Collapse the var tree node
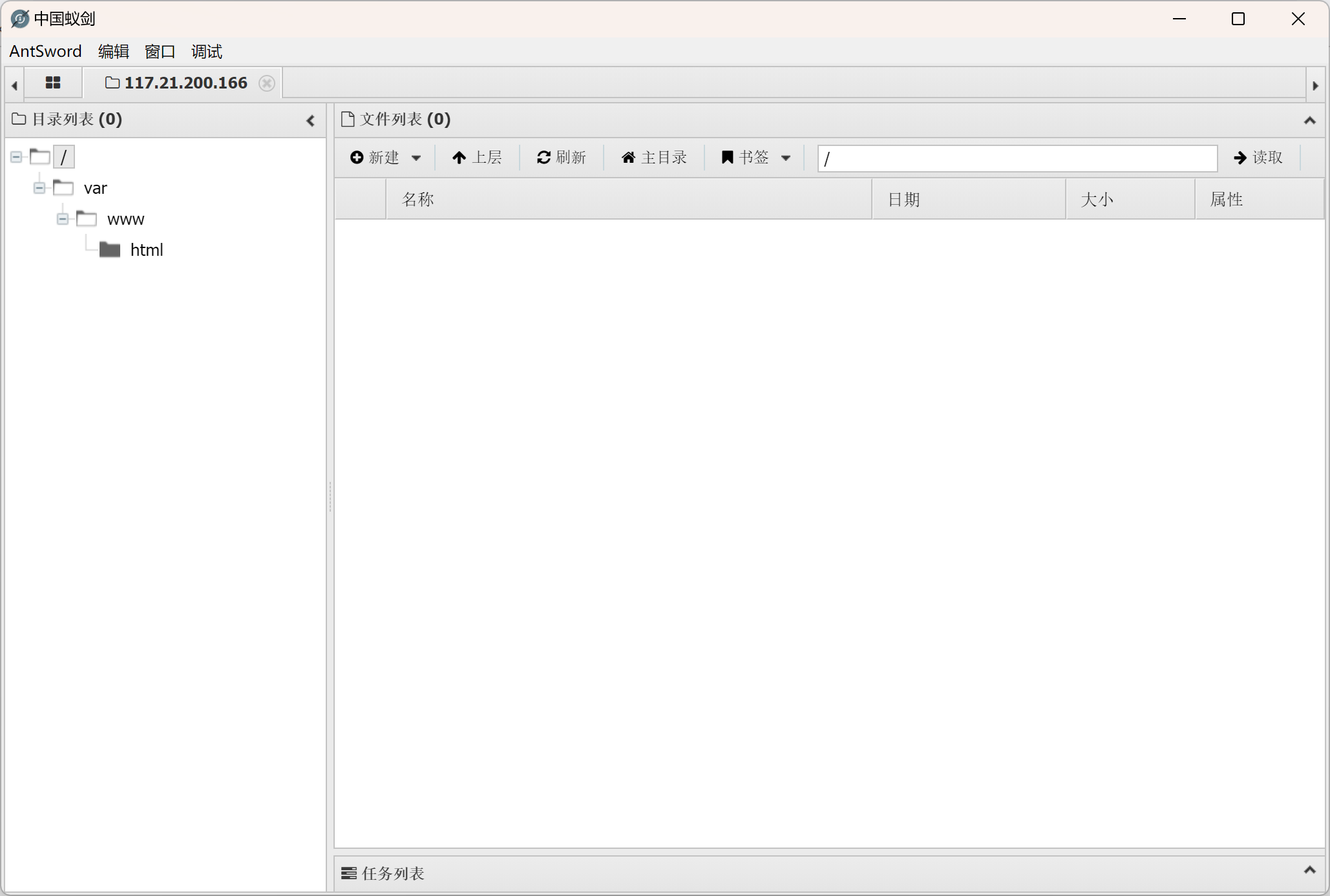1330x896 pixels. 39,188
